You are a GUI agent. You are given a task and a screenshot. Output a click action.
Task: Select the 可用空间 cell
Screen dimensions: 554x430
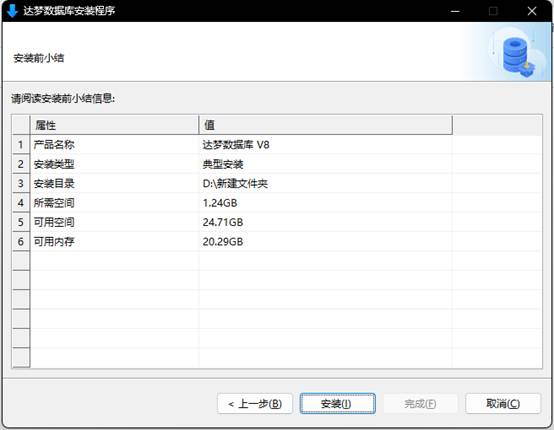click(114, 222)
